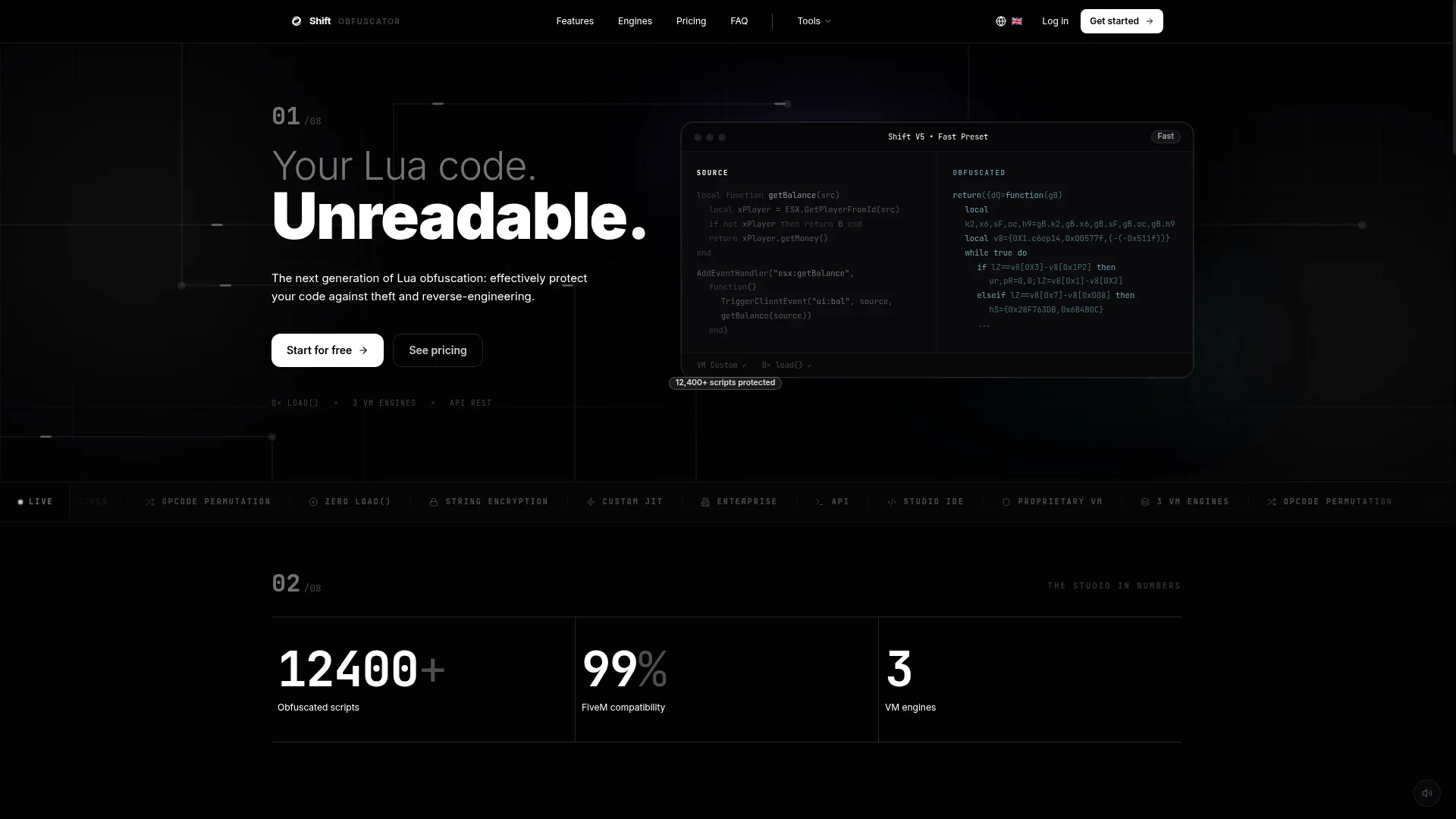Click Start for free button
Image resolution: width=1456 pixels, height=819 pixels.
click(328, 350)
